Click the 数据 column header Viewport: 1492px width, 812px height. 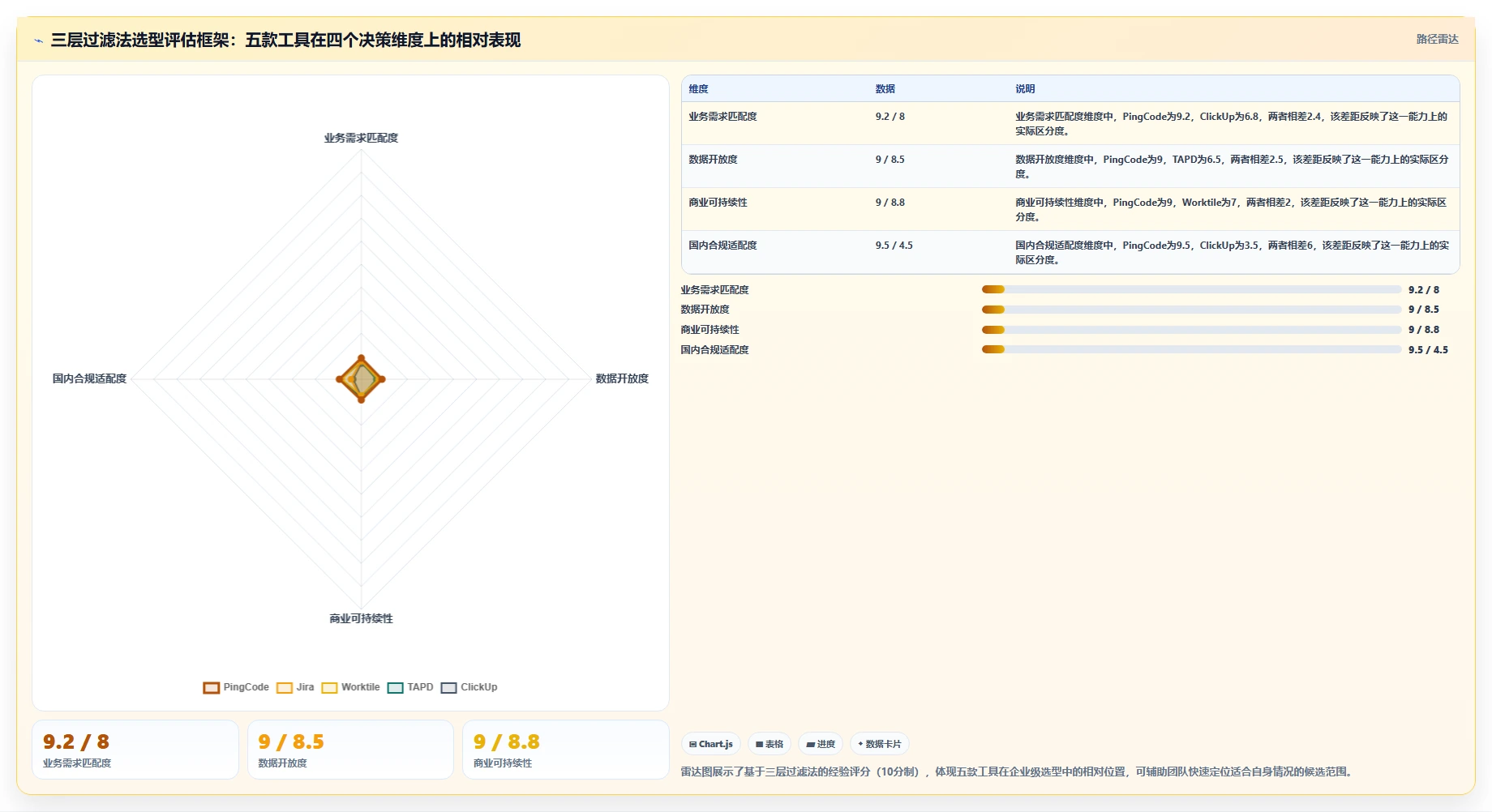pos(885,89)
